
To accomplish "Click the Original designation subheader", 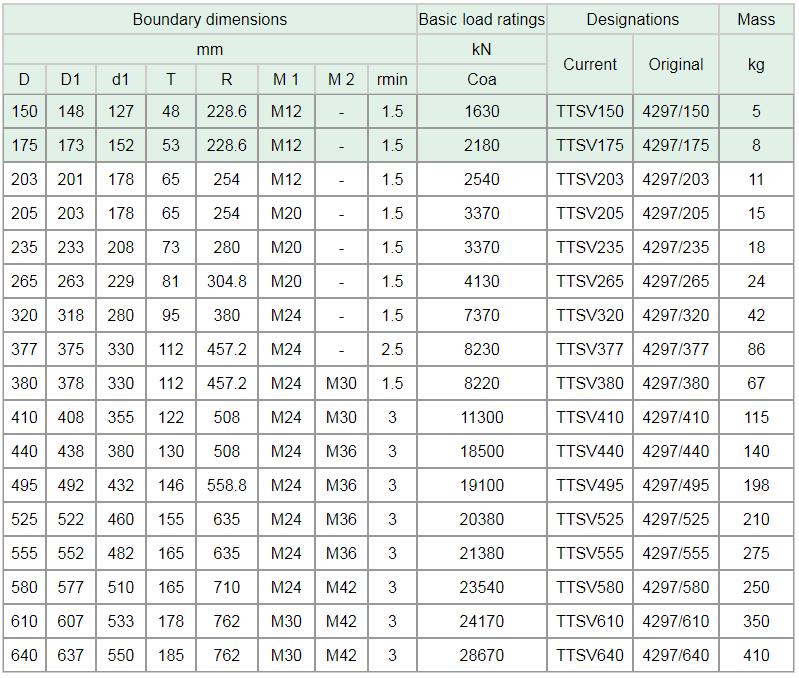I will pos(676,64).
